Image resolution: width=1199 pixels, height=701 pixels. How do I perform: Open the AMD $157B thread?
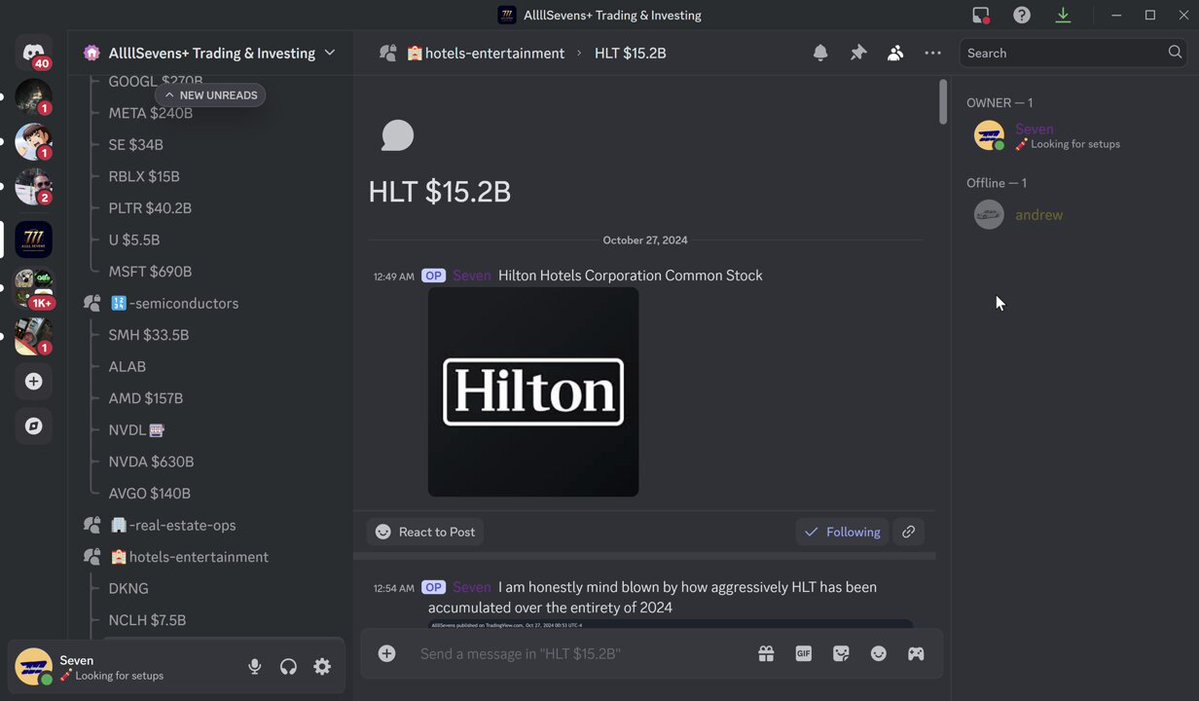[x=145, y=398]
